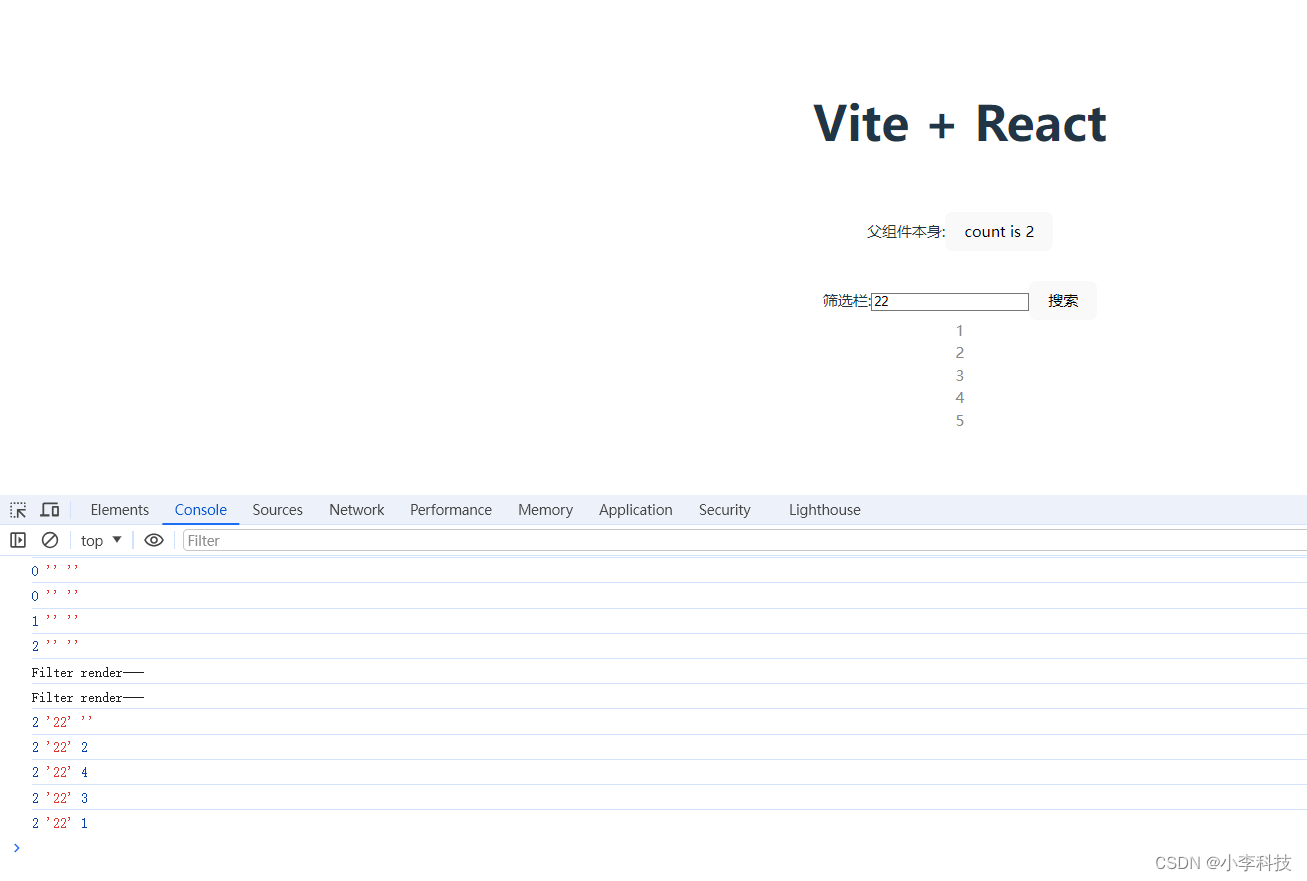
Task: Open the Application tab
Action: (636, 510)
